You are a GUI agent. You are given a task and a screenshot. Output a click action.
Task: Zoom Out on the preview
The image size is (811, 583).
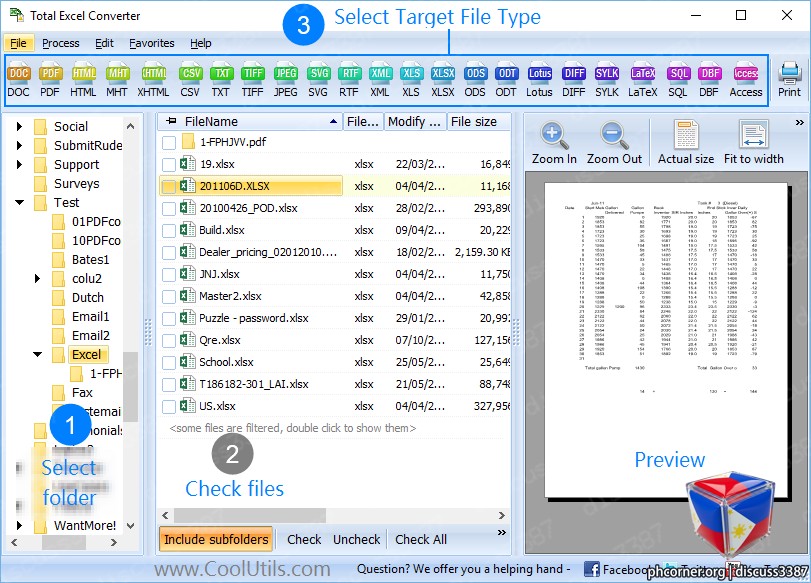click(x=614, y=143)
